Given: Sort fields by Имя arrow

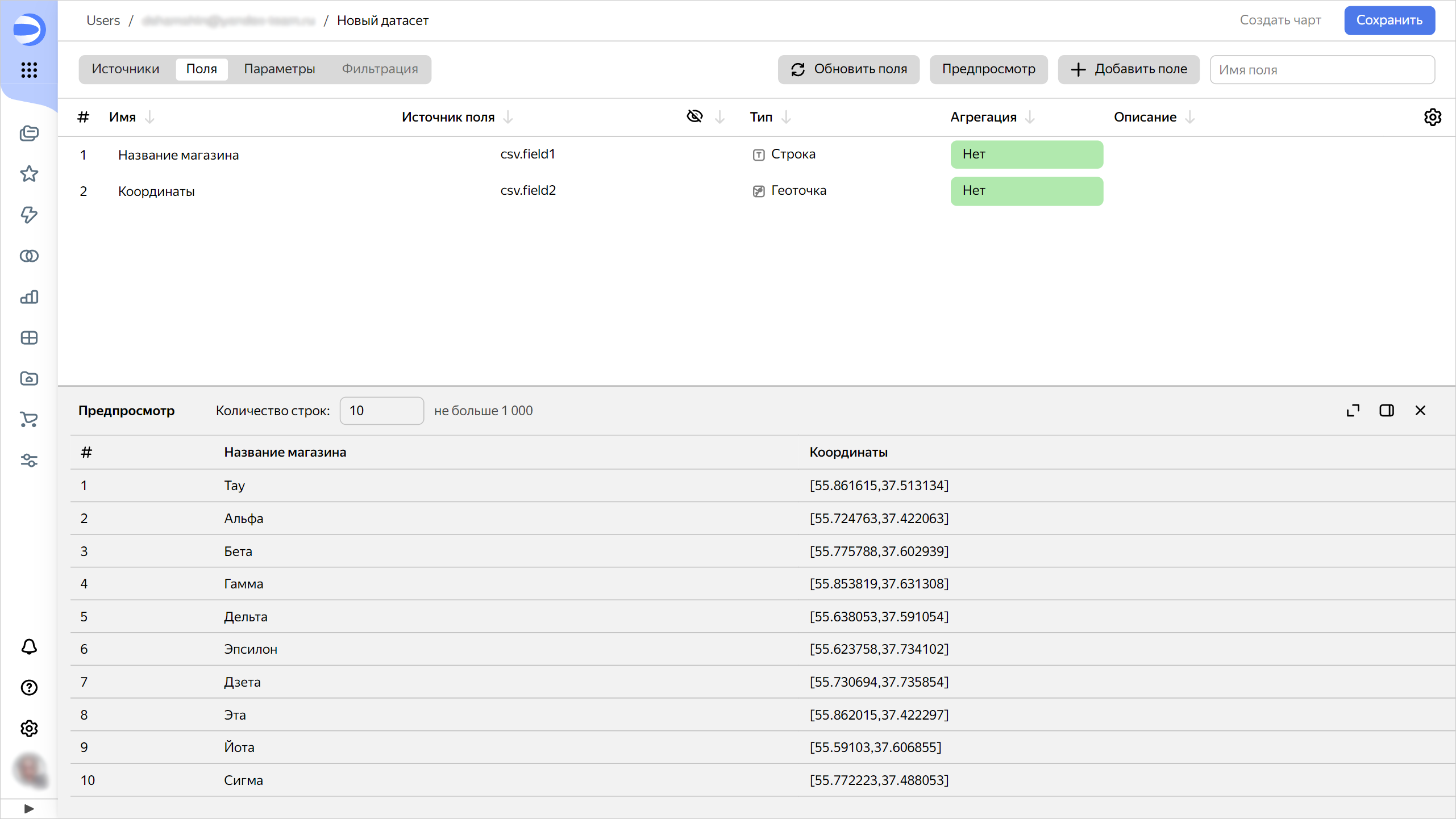Looking at the screenshot, I should click(x=150, y=117).
